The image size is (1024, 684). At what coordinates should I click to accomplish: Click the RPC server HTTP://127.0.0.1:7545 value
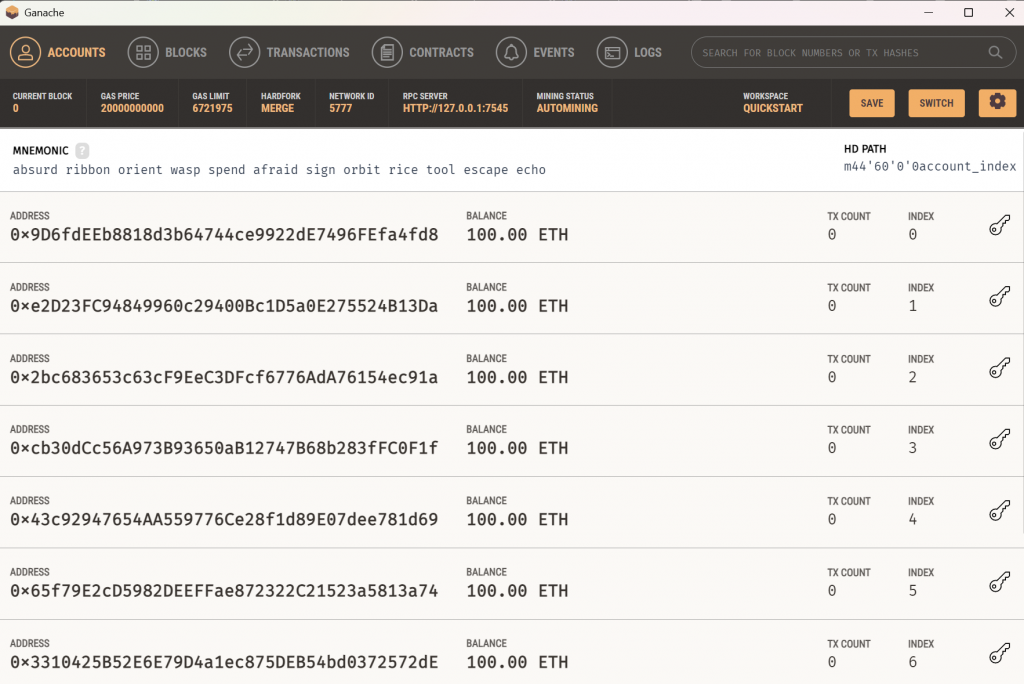455,108
